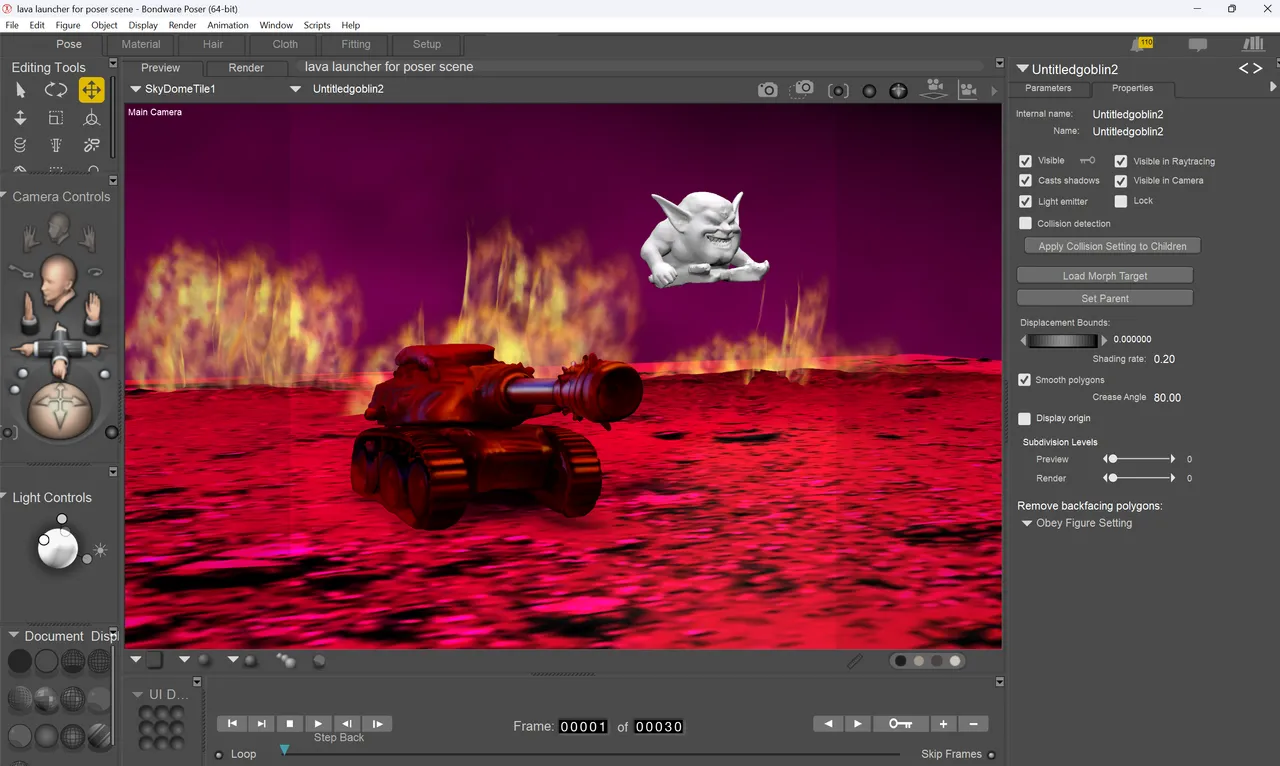Viewport: 1280px width, 766px height.
Task: Expand the UI Dots panel arrow
Action: [x=138, y=694]
